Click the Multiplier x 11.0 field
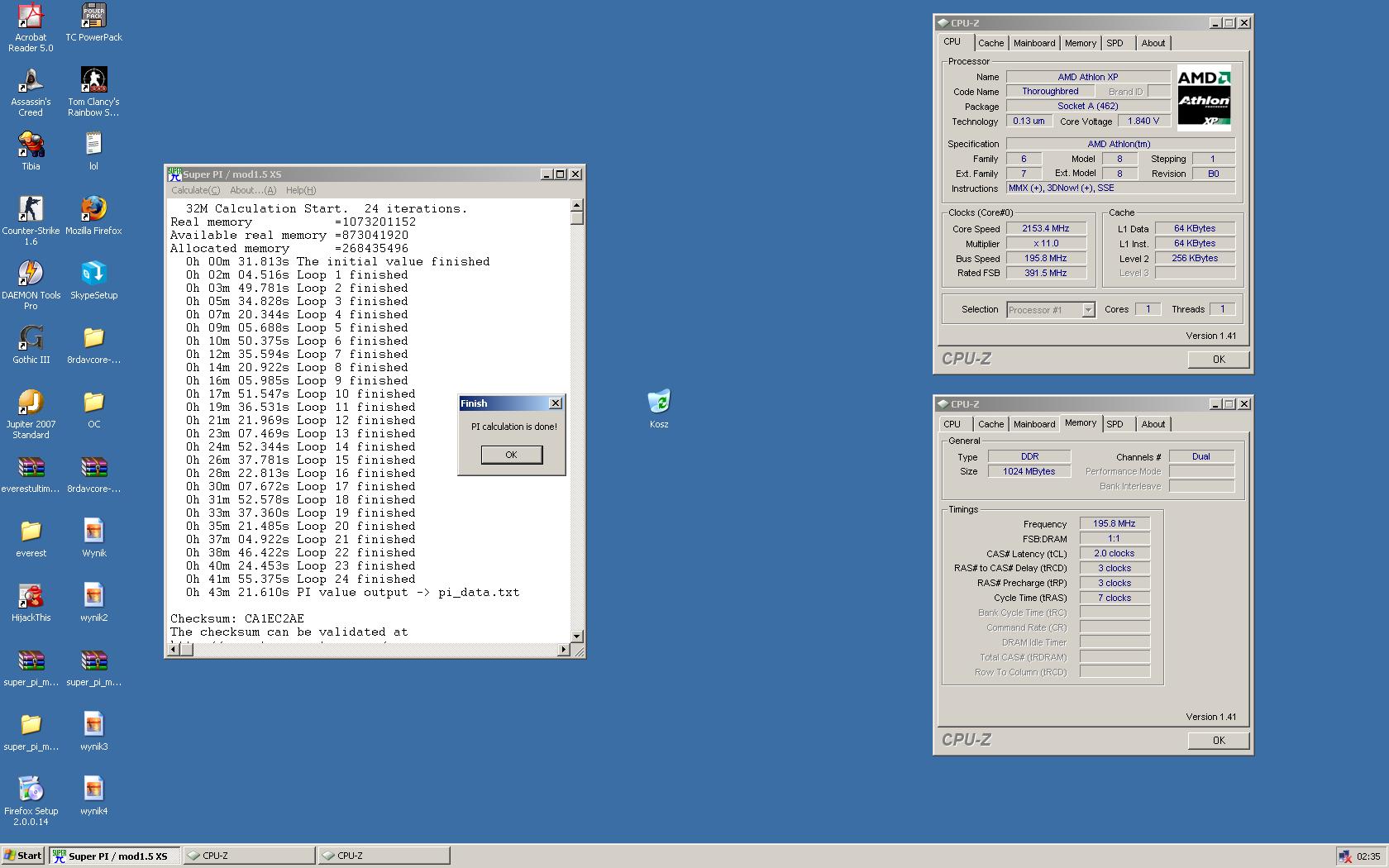Screen dimensions: 1389x868 (x=1046, y=244)
